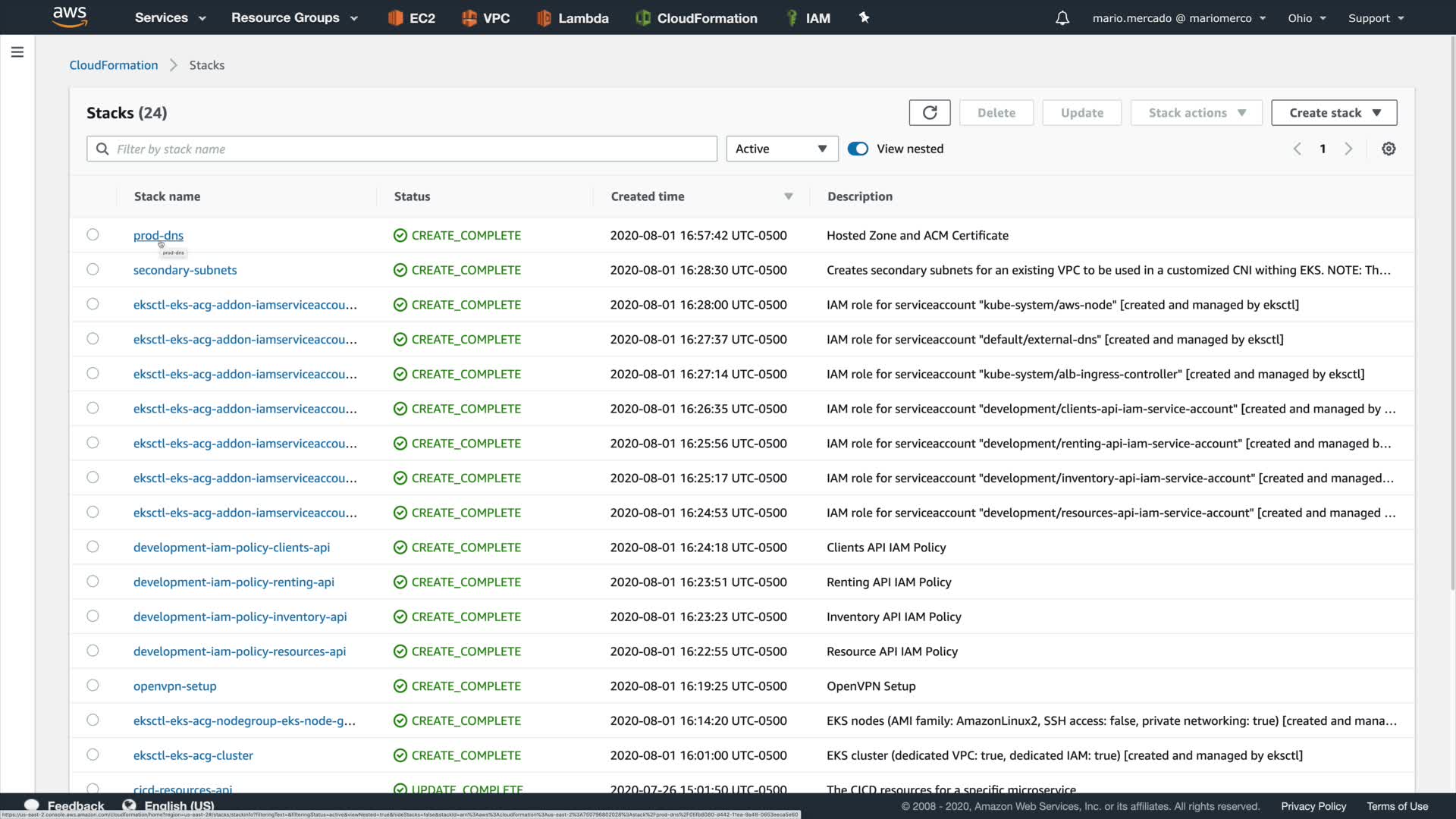Click the AWS logo home icon
The image size is (1456, 819).
point(70,17)
